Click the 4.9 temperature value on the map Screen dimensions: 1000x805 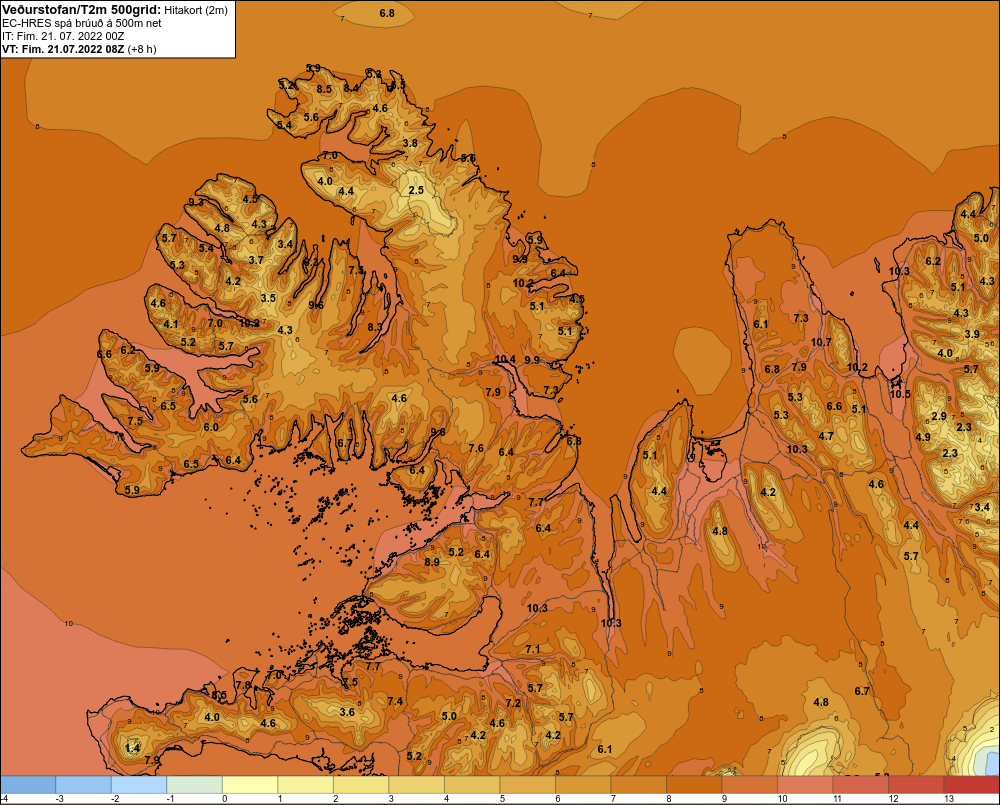click(922, 437)
